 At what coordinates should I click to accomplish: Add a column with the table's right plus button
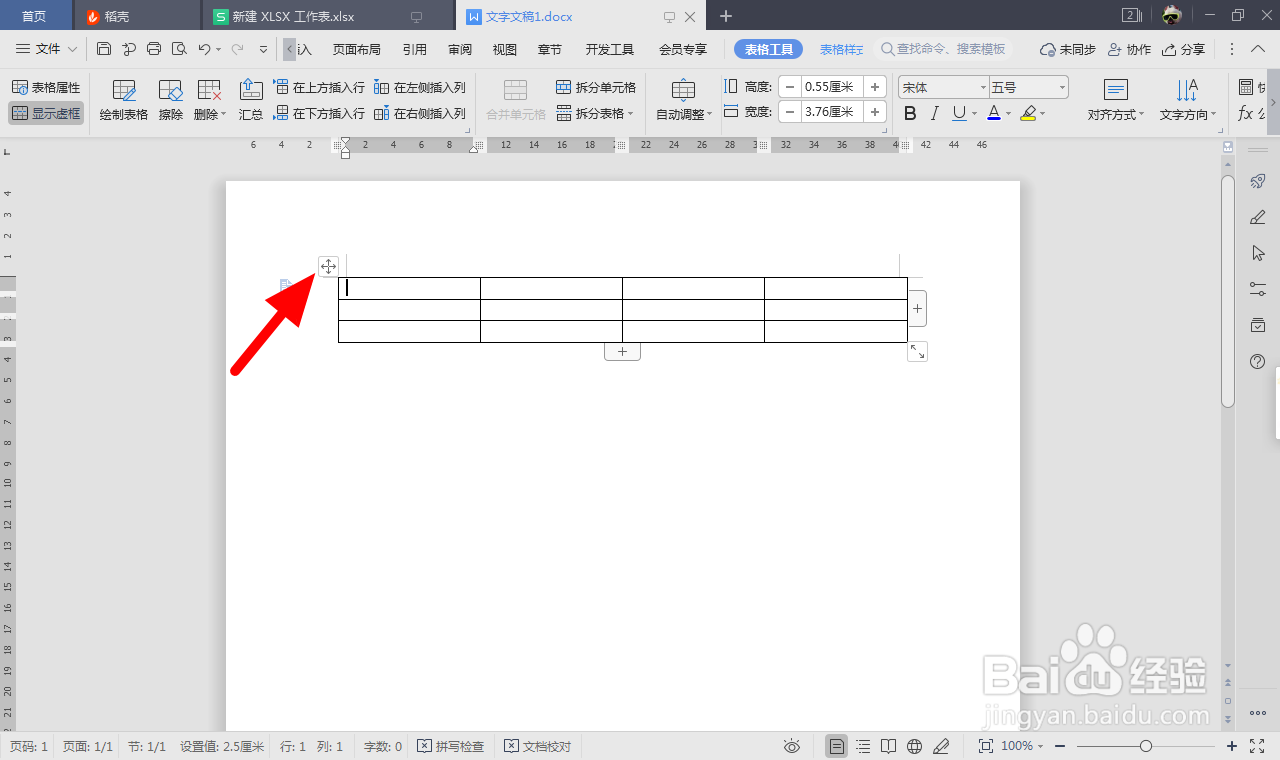click(x=918, y=309)
